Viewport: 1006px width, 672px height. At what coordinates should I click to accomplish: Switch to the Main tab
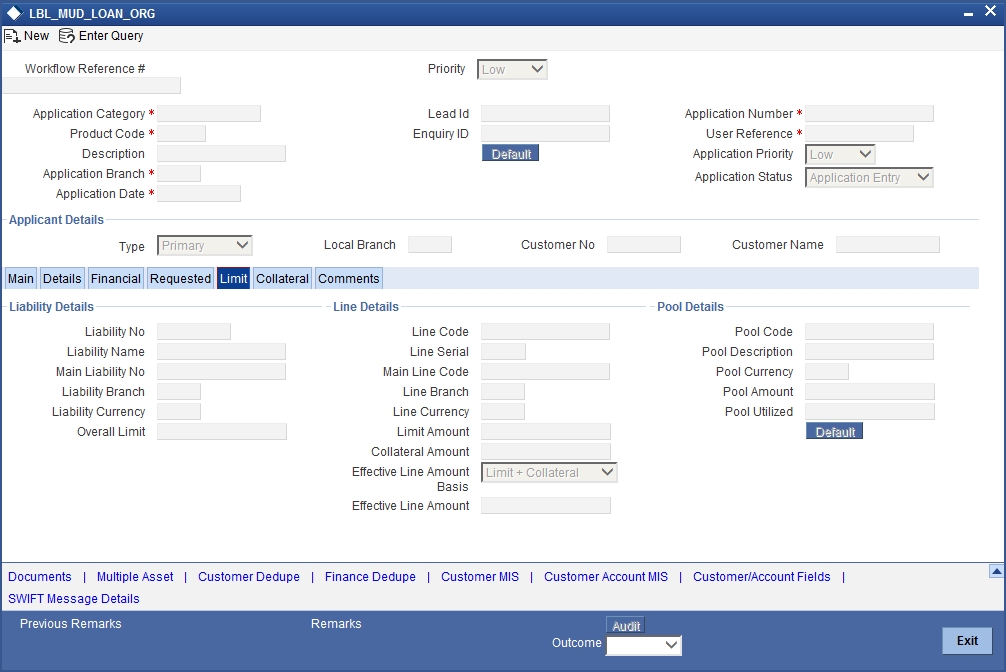21,279
